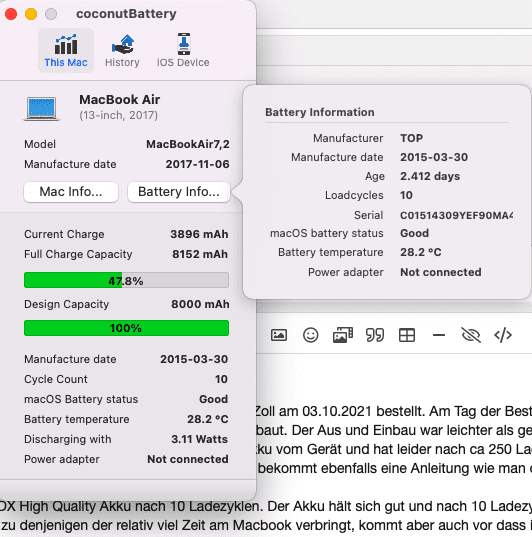Click the 2017-11-06 Mac manufacture date

[x=198, y=164]
